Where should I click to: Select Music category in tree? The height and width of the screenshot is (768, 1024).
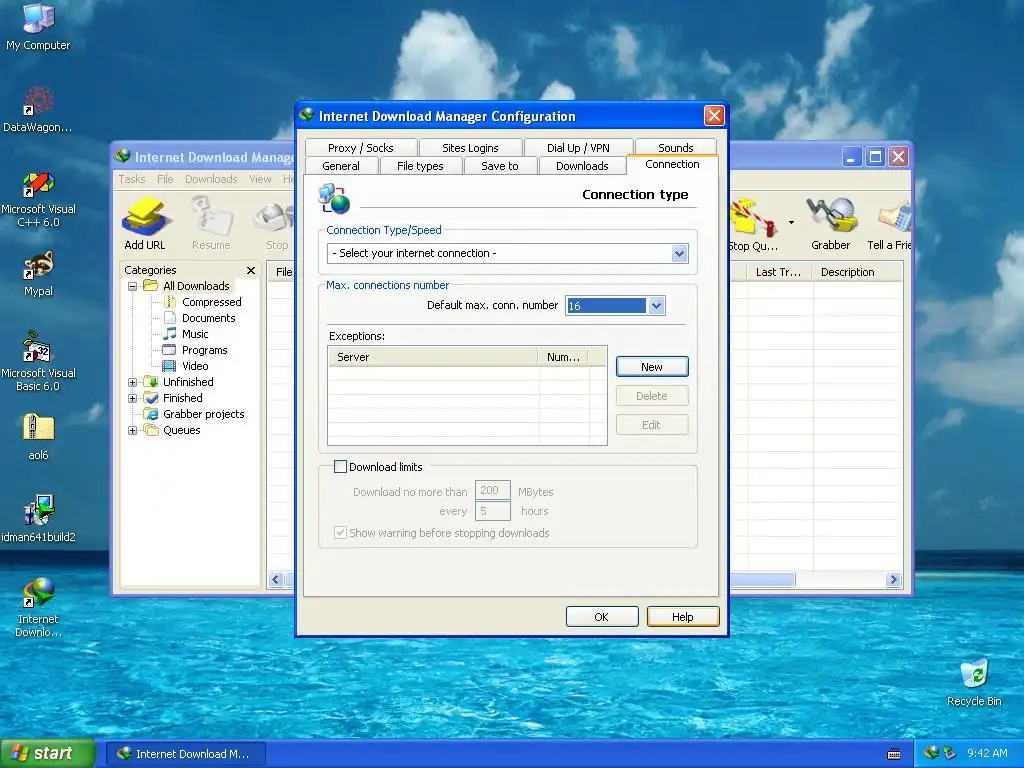tap(195, 334)
